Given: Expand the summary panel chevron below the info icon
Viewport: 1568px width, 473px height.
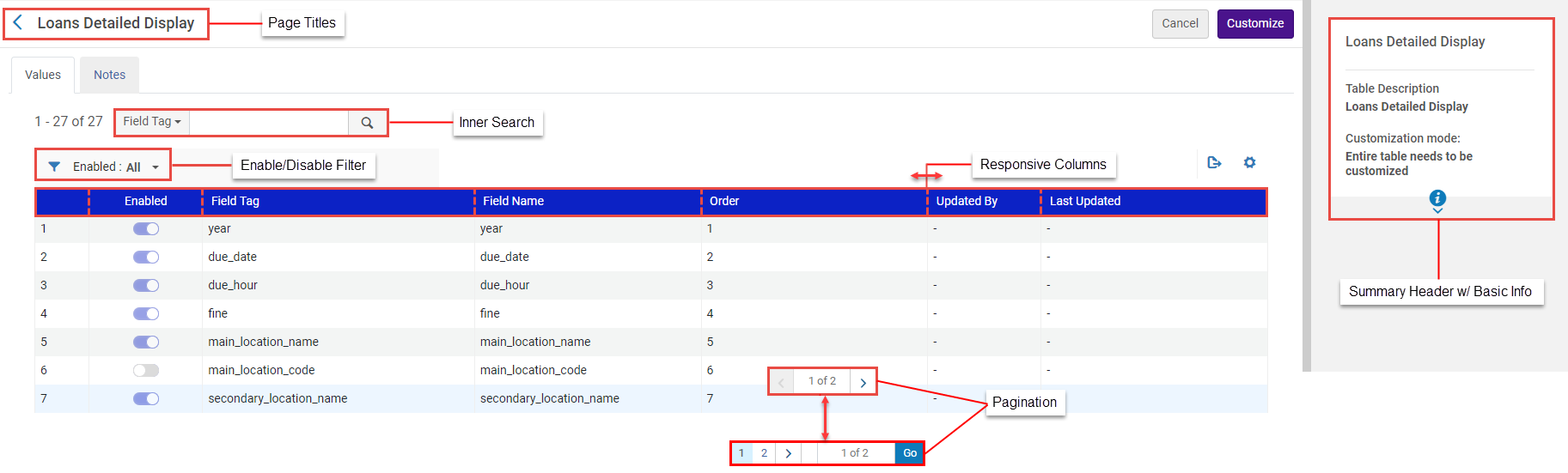Looking at the screenshot, I should coord(1437,210).
